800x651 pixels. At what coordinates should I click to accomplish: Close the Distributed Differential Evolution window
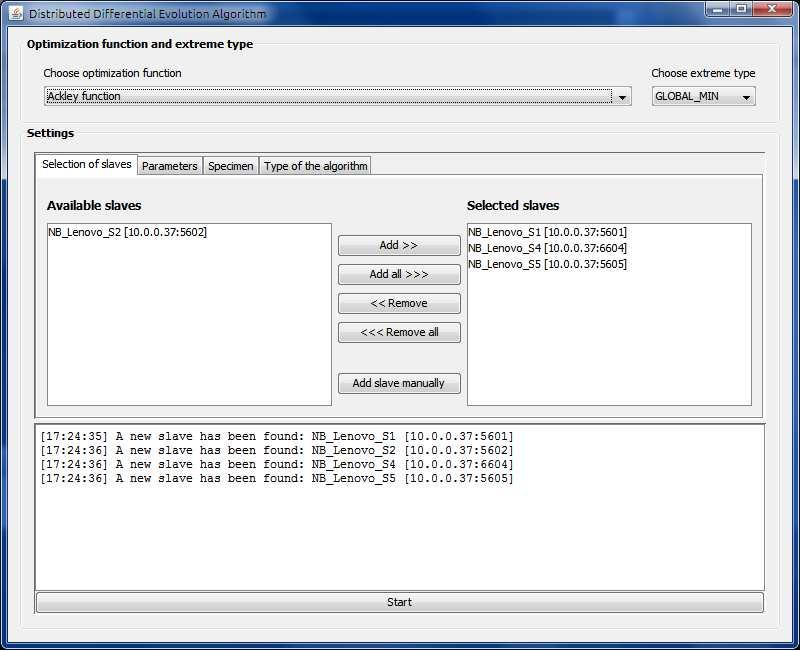coord(772,9)
